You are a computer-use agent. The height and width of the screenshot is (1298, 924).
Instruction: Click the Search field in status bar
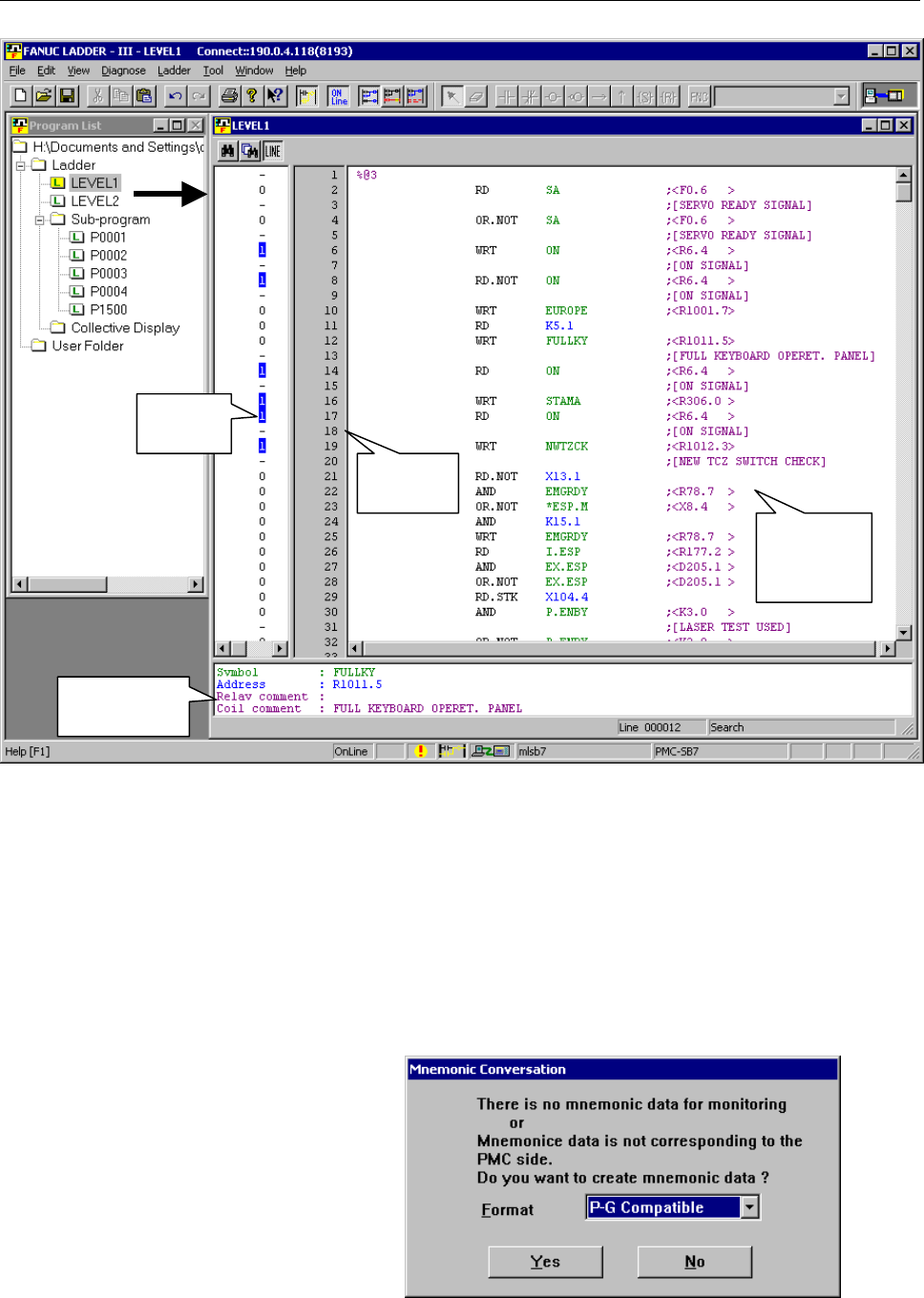(x=801, y=727)
